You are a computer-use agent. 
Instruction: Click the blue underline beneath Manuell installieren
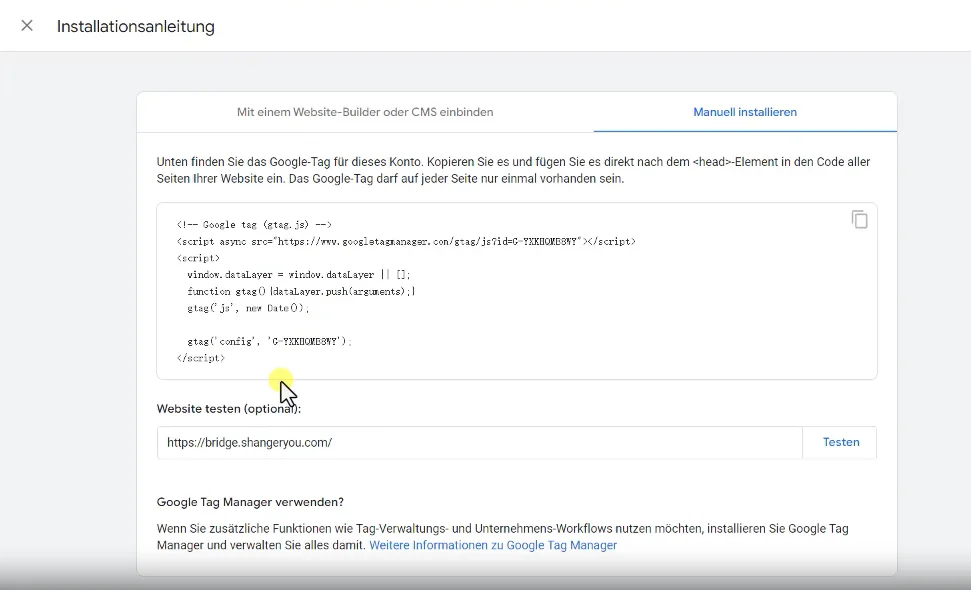pos(745,130)
